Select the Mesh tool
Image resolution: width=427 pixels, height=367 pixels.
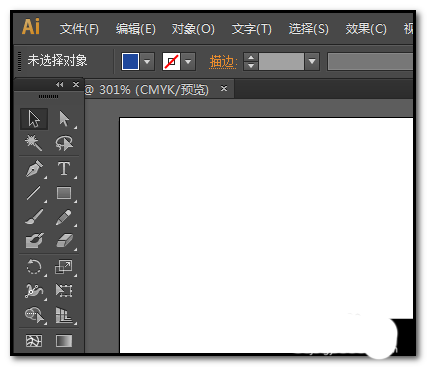coord(34,341)
